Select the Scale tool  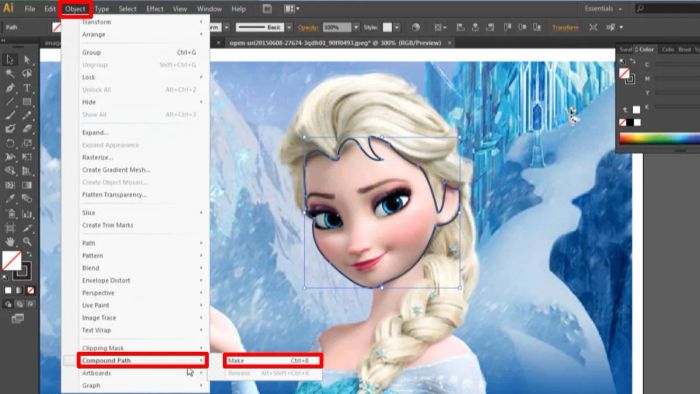tap(27, 143)
